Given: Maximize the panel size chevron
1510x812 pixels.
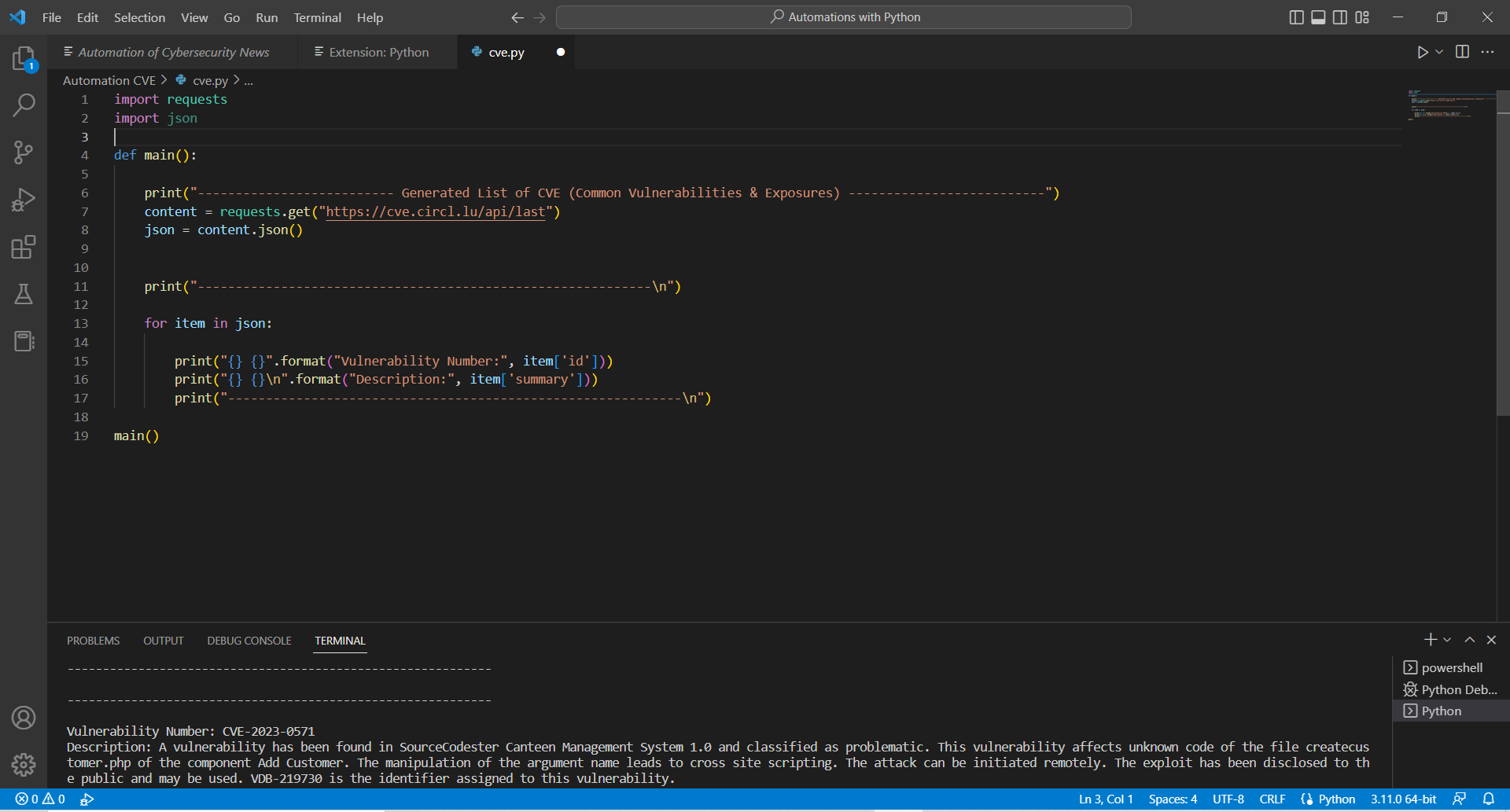Looking at the screenshot, I should click(x=1469, y=640).
